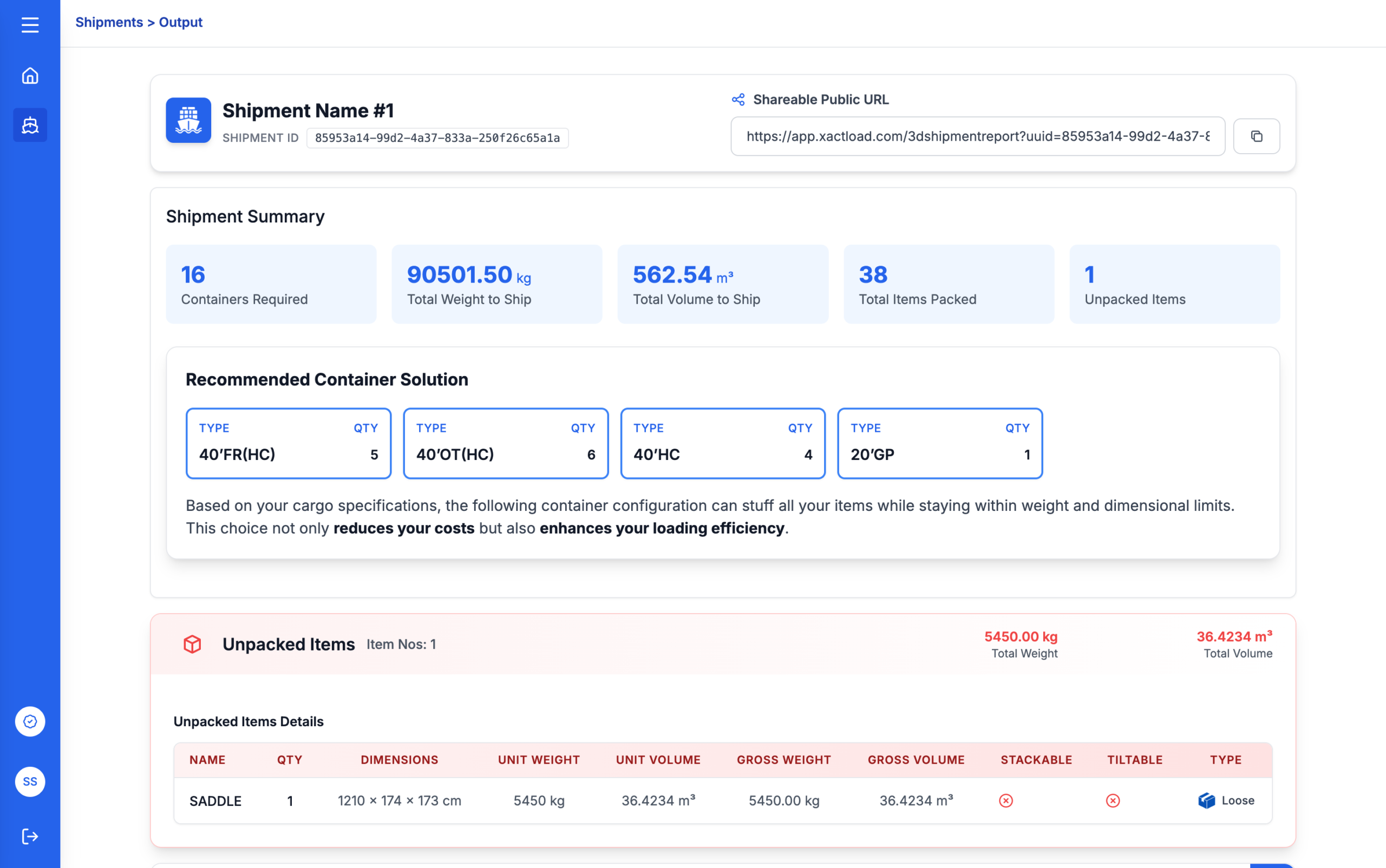
Task: Click into the shareable URL text field
Action: (977, 136)
